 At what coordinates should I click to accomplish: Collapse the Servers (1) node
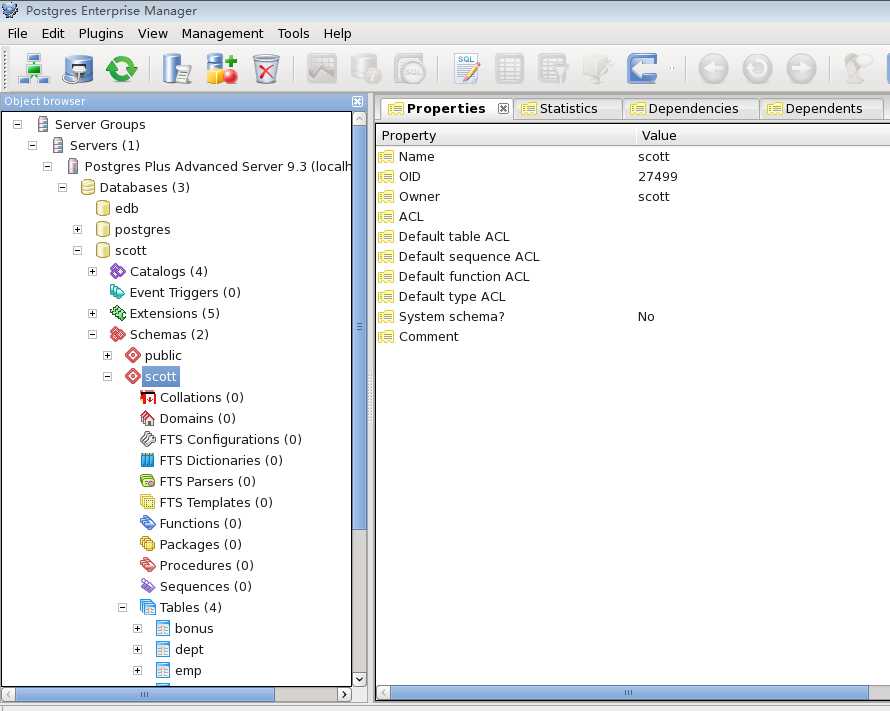pyautogui.click(x=33, y=145)
